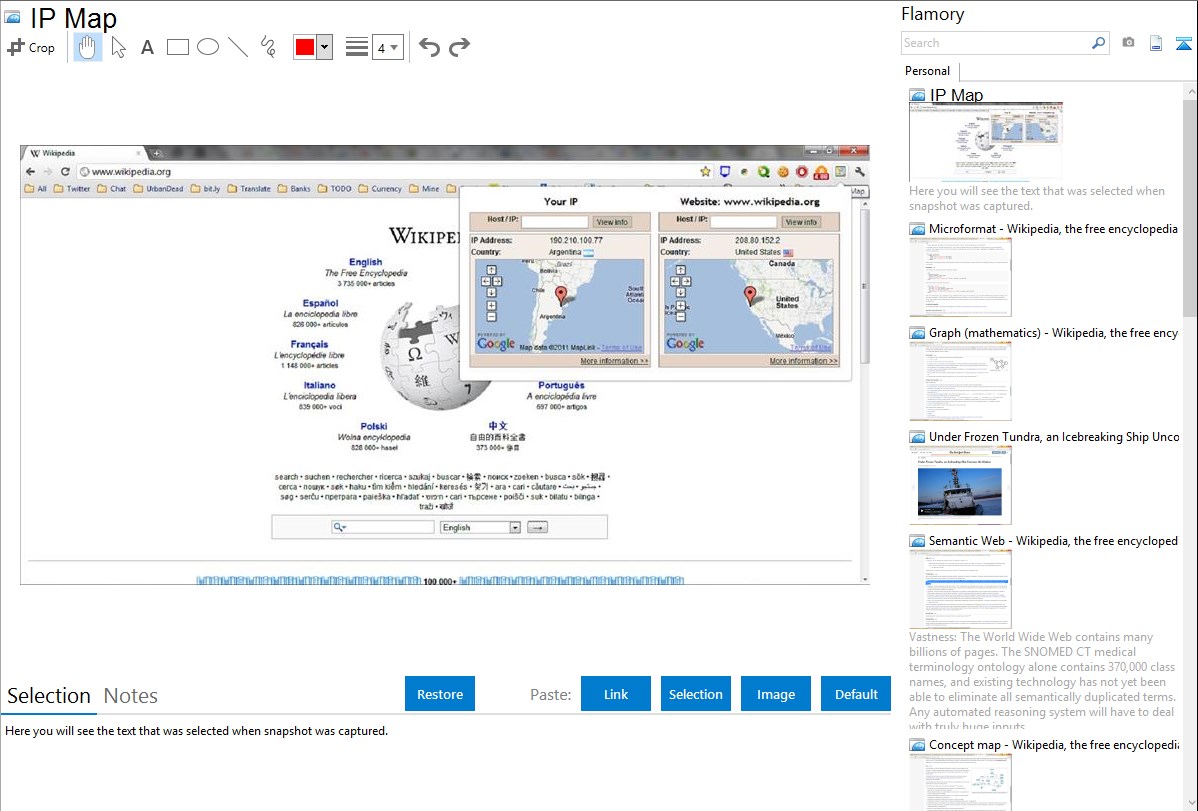
Task: Click 'Microformat - Wikipedia, the free encyclopedia' title
Action: pyautogui.click(x=1054, y=229)
